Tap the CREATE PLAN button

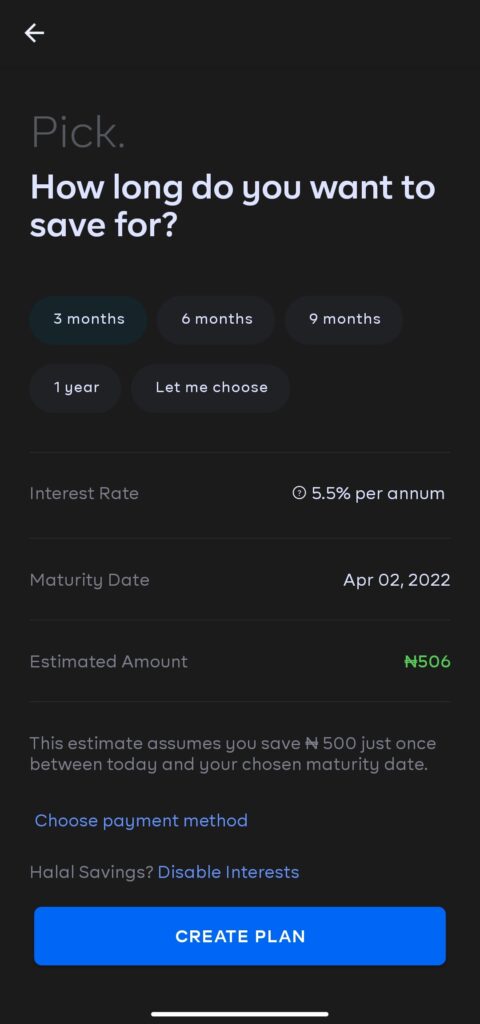tap(240, 936)
